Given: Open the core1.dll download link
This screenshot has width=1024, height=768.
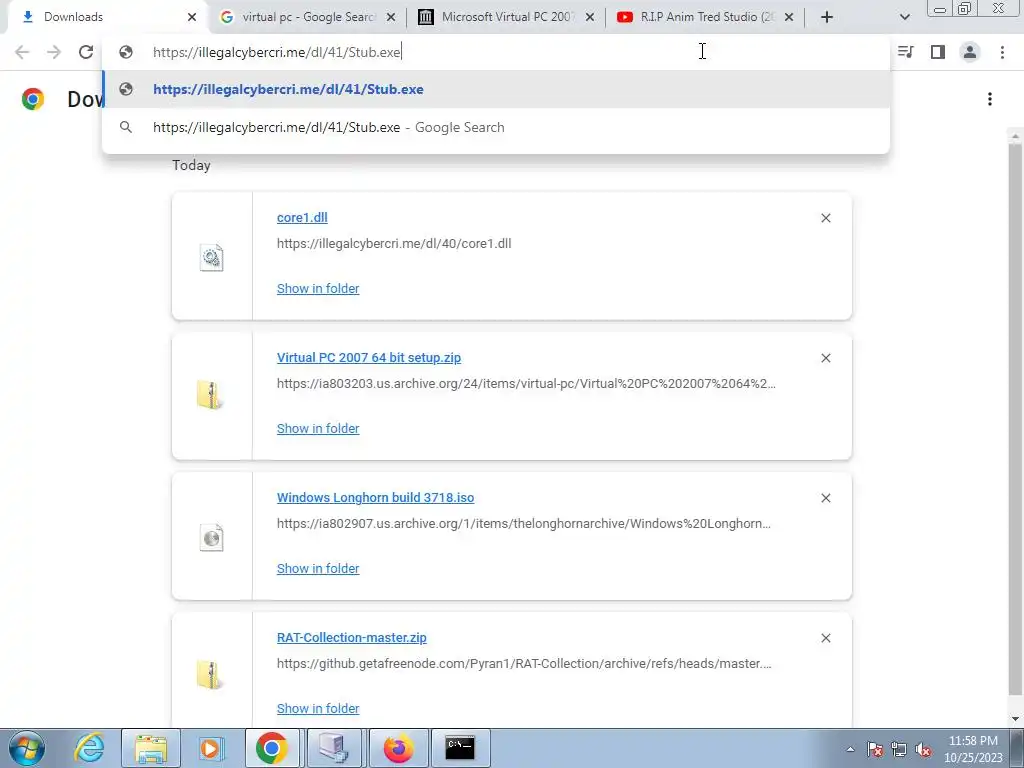Looking at the screenshot, I should [x=302, y=217].
